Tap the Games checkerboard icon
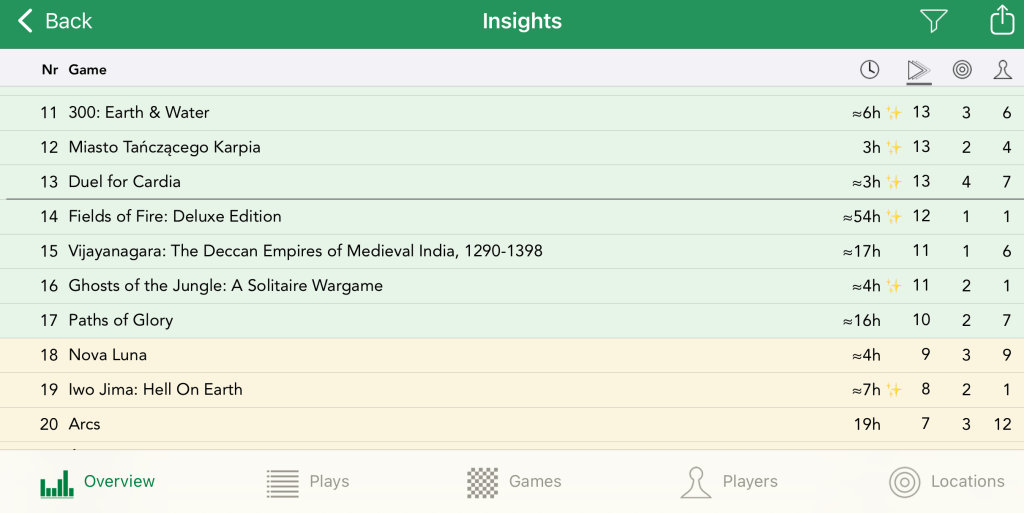The width and height of the screenshot is (1024, 513). point(483,483)
